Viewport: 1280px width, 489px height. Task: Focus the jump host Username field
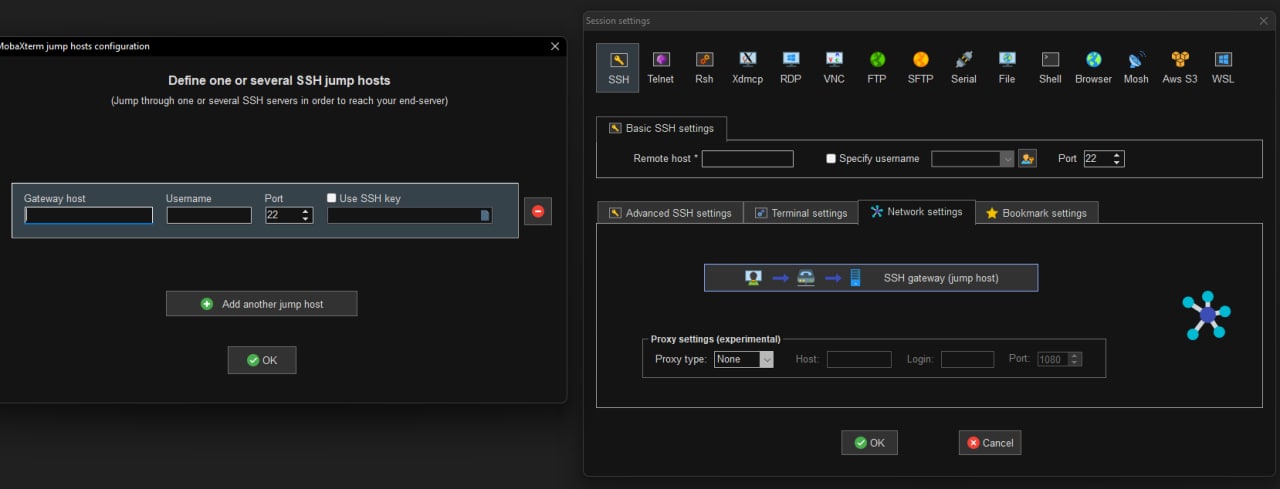coord(209,215)
